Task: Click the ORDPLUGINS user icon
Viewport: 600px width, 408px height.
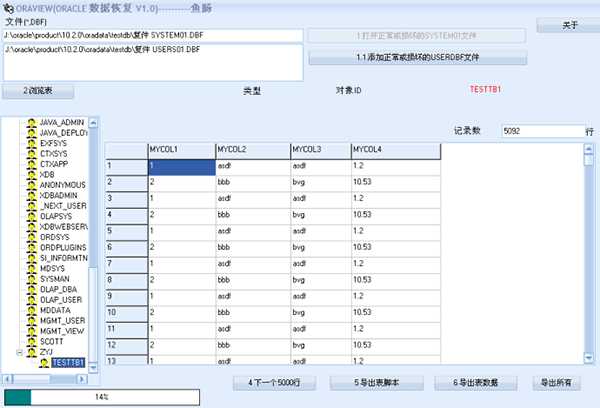Action: [x=32, y=248]
